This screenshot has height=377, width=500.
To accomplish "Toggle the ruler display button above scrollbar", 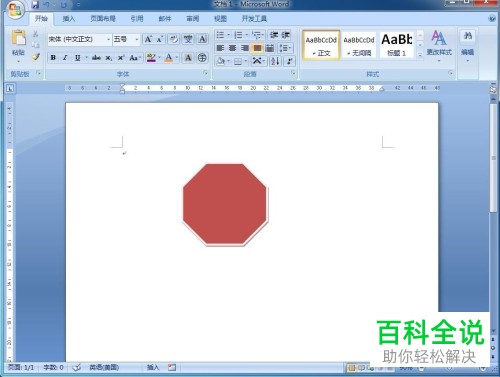I will (493, 89).
